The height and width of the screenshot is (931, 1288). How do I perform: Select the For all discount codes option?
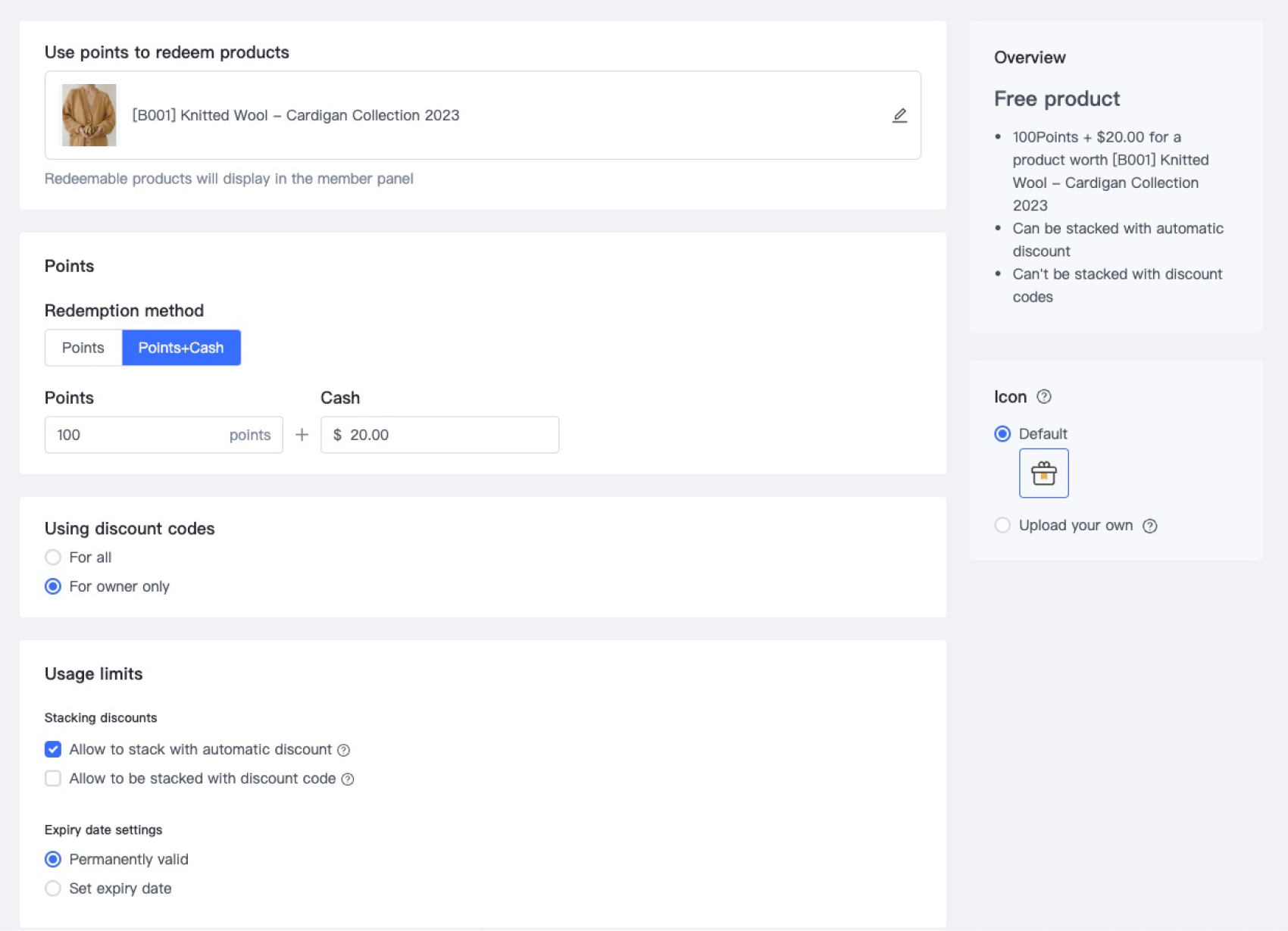pos(53,558)
